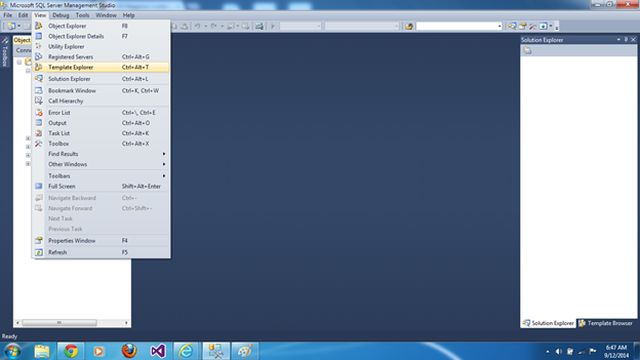Switch to Full Screen mode

point(101,186)
